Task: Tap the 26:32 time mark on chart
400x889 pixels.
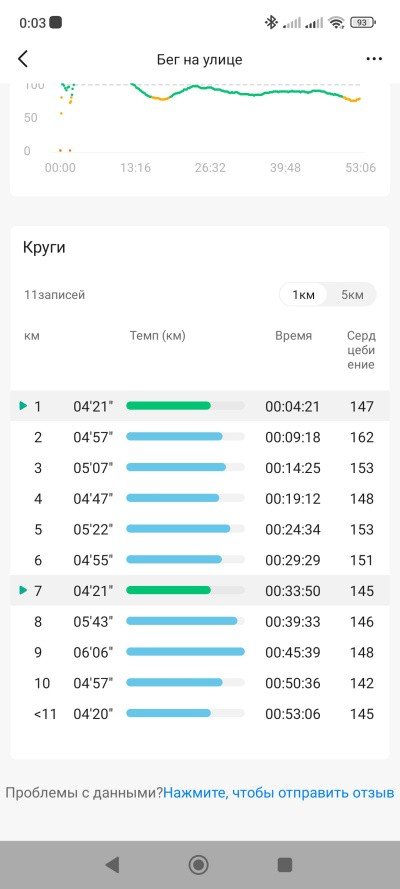Action: pyautogui.click(x=210, y=168)
